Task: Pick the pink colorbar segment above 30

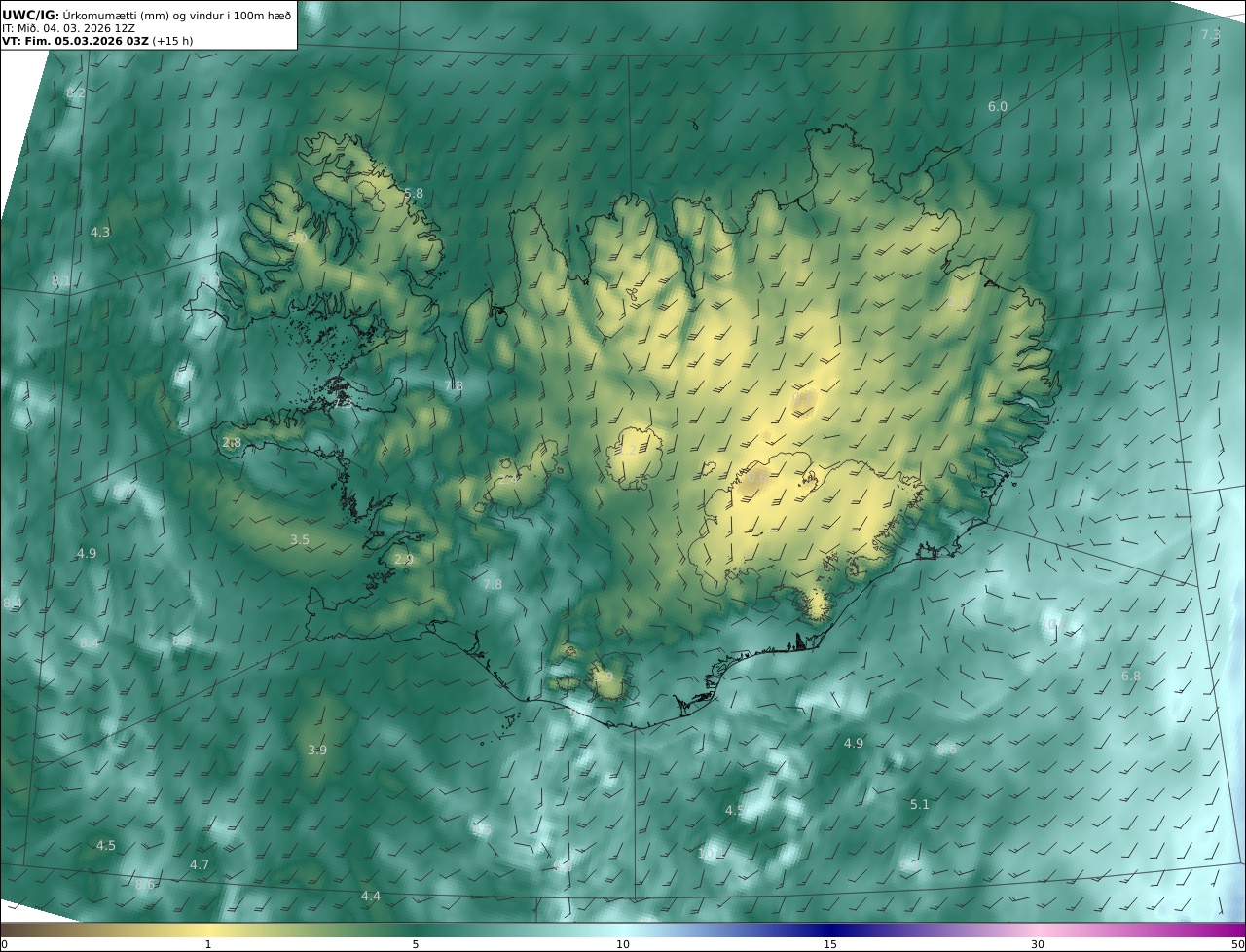Action: pyautogui.click(x=1038, y=930)
